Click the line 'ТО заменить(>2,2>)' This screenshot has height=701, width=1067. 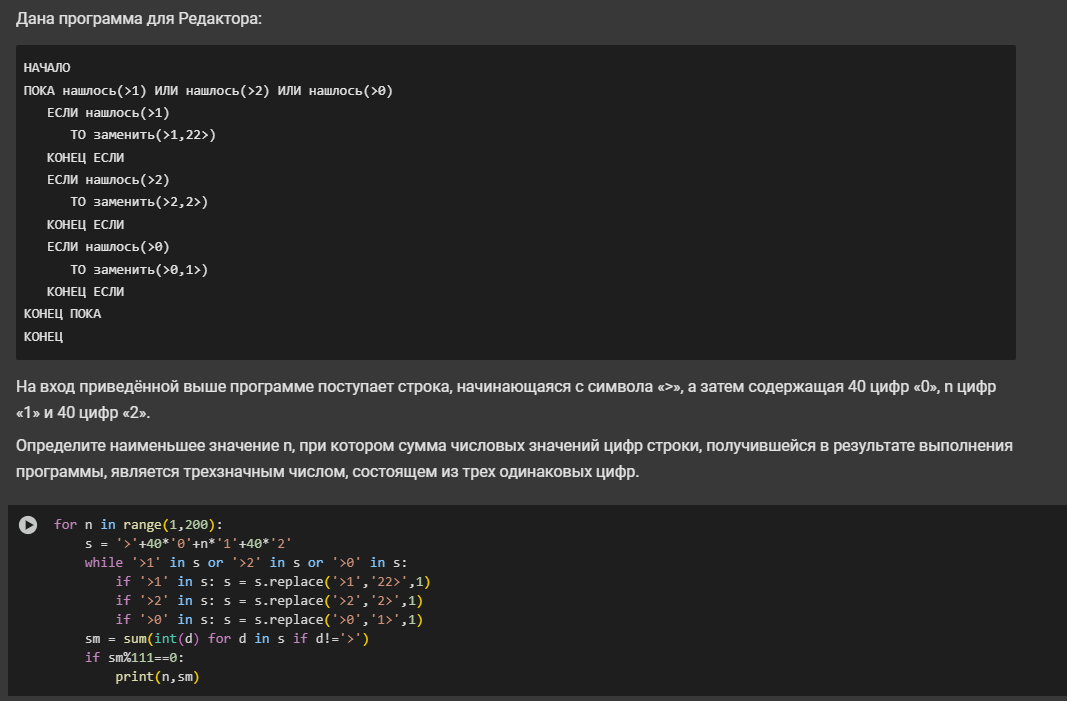139,201
